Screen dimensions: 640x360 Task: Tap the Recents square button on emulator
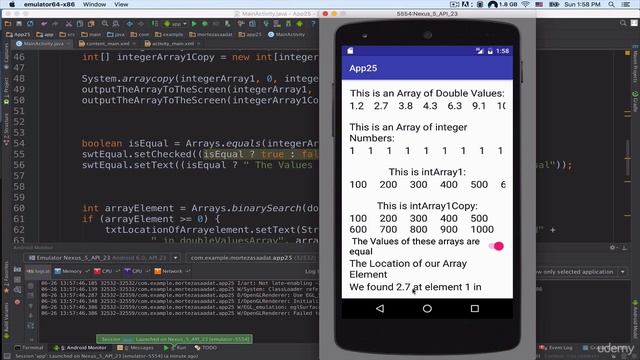(x=474, y=309)
